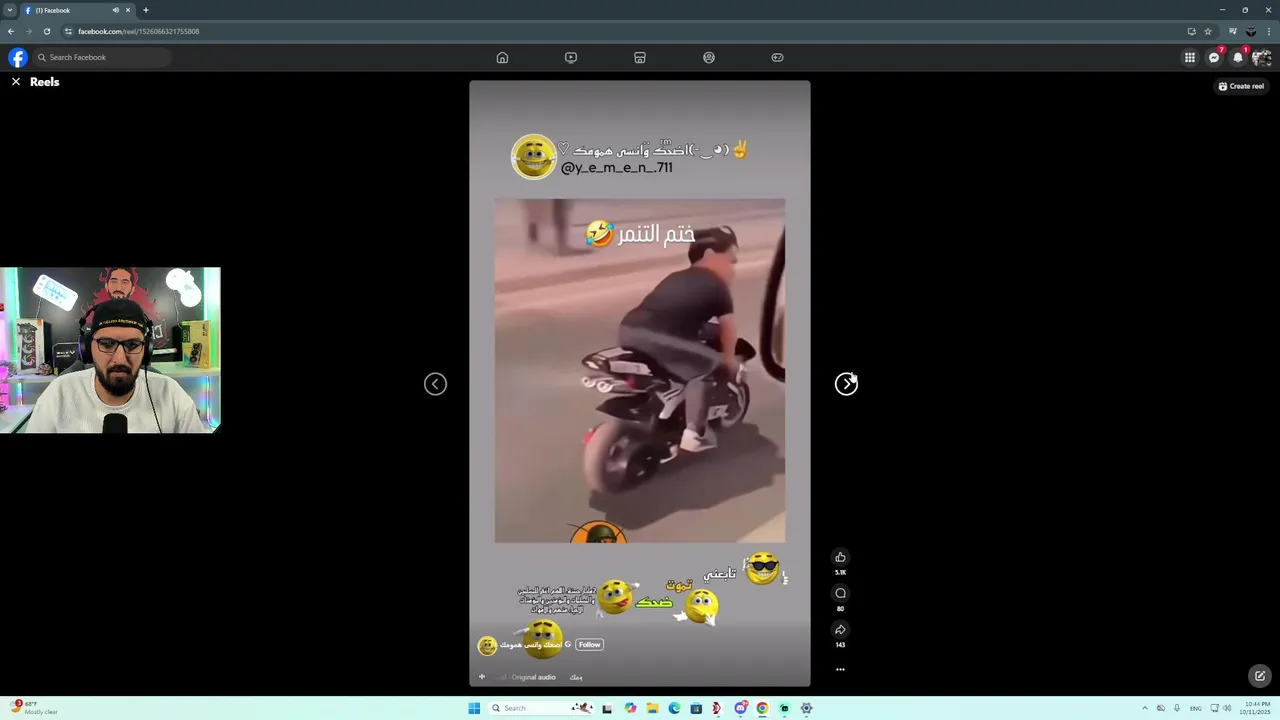
Task: Switch to Chrome on the taskbar
Action: 762,708
